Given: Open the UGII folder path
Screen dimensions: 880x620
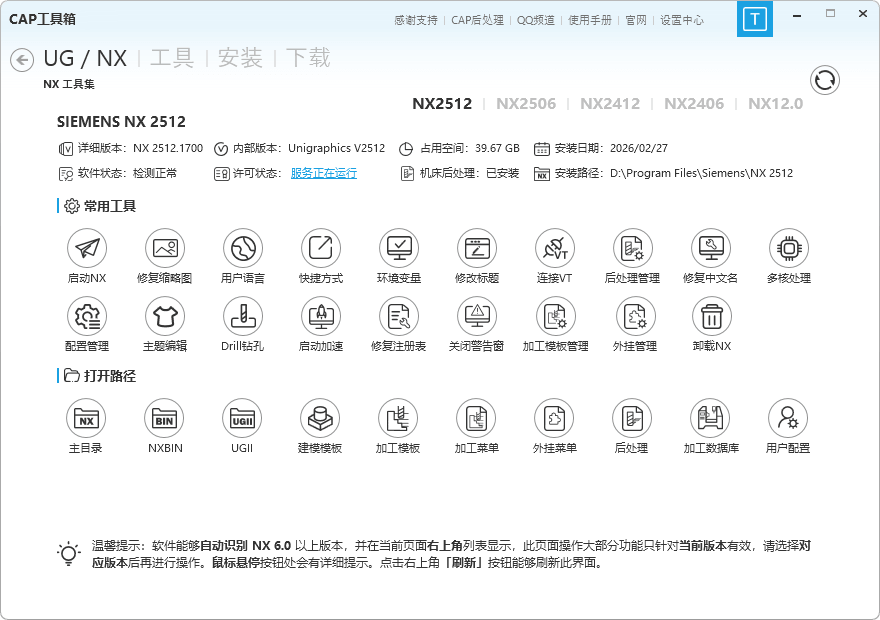Looking at the screenshot, I should [x=242, y=419].
